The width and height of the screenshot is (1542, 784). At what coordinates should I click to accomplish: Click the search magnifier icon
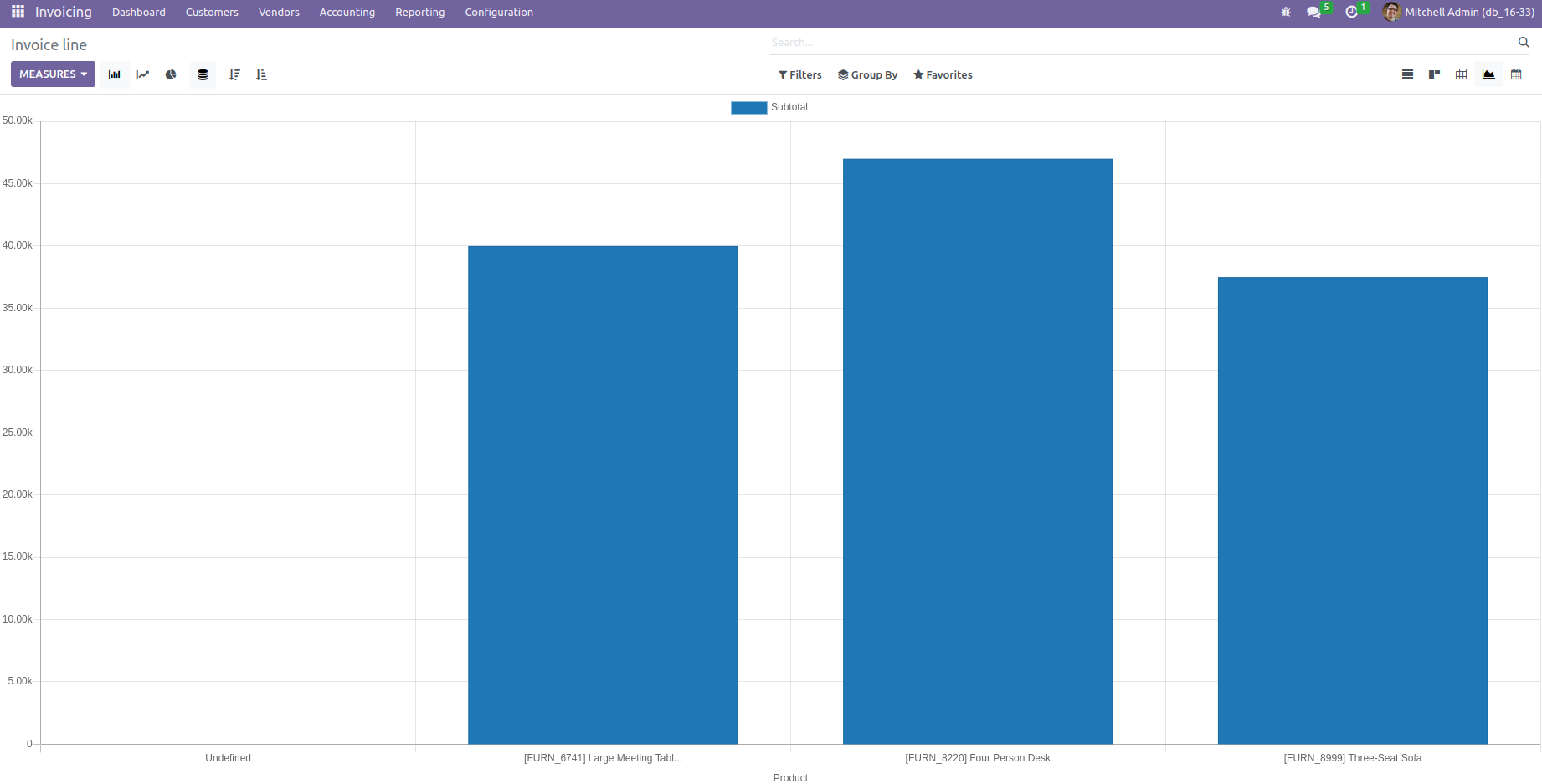[1524, 42]
